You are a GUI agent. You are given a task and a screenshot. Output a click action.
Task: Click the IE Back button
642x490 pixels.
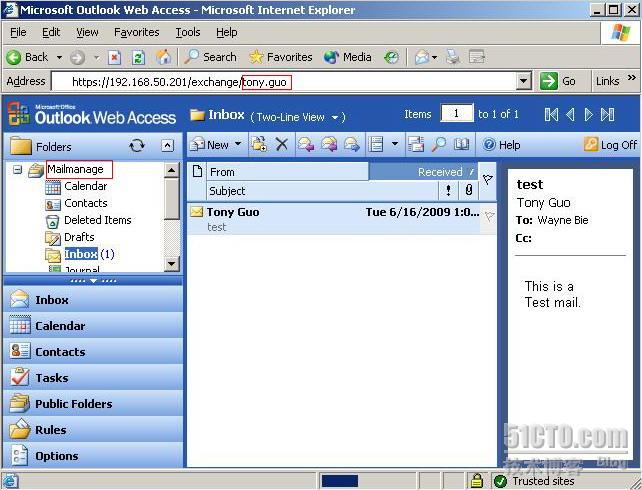[x=27, y=57]
